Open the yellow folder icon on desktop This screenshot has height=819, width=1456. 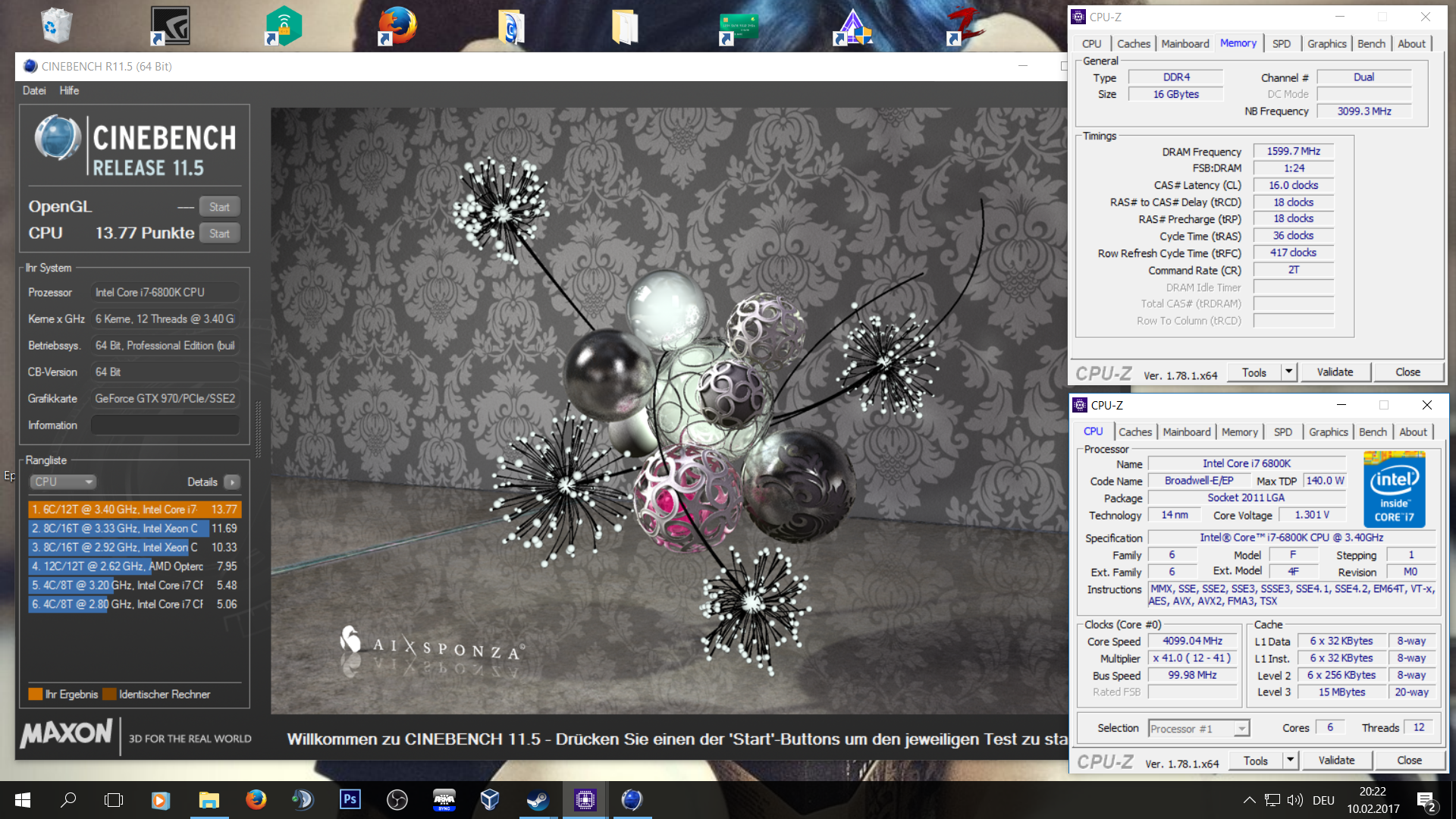[625, 26]
